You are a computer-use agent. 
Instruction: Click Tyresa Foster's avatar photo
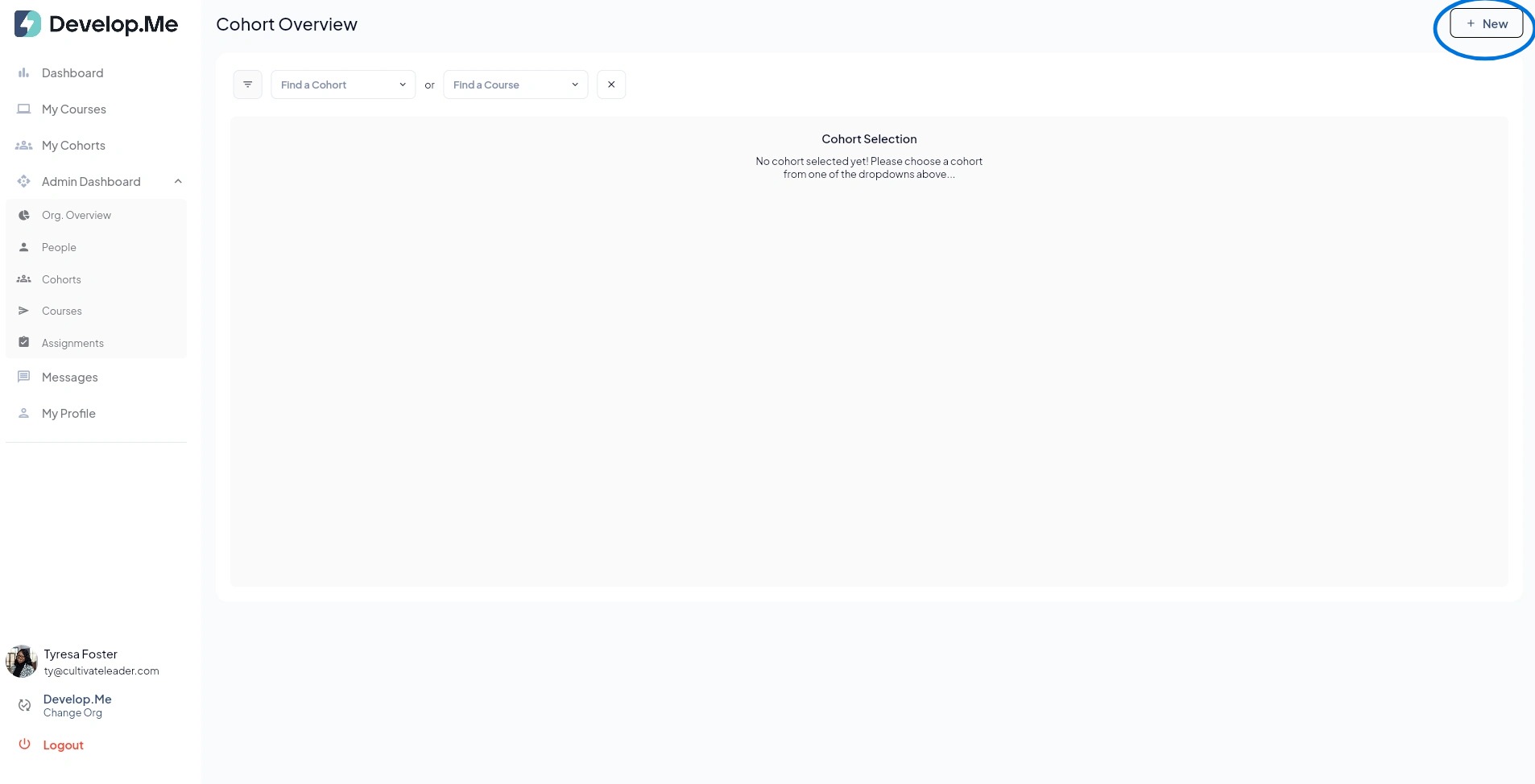pos(22,662)
